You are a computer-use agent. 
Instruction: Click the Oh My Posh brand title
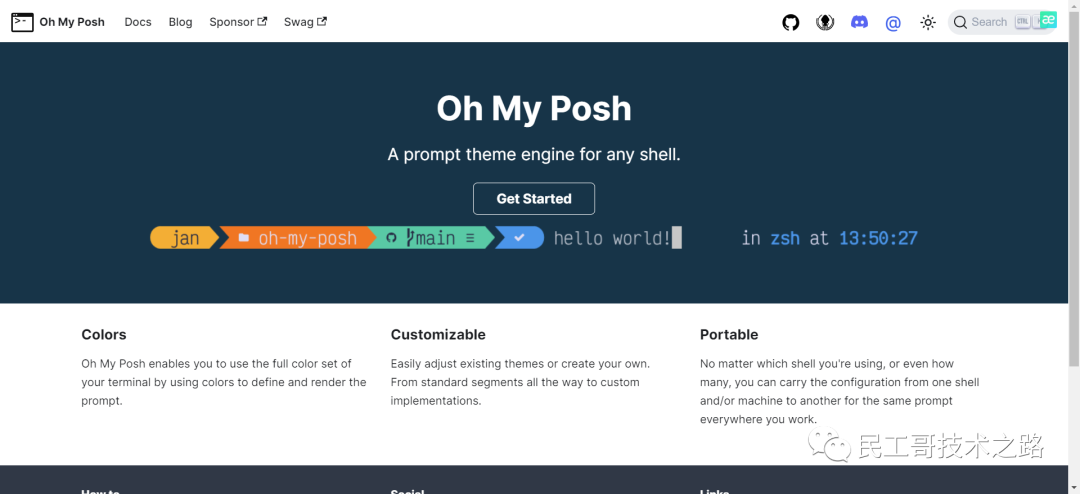(72, 22)
